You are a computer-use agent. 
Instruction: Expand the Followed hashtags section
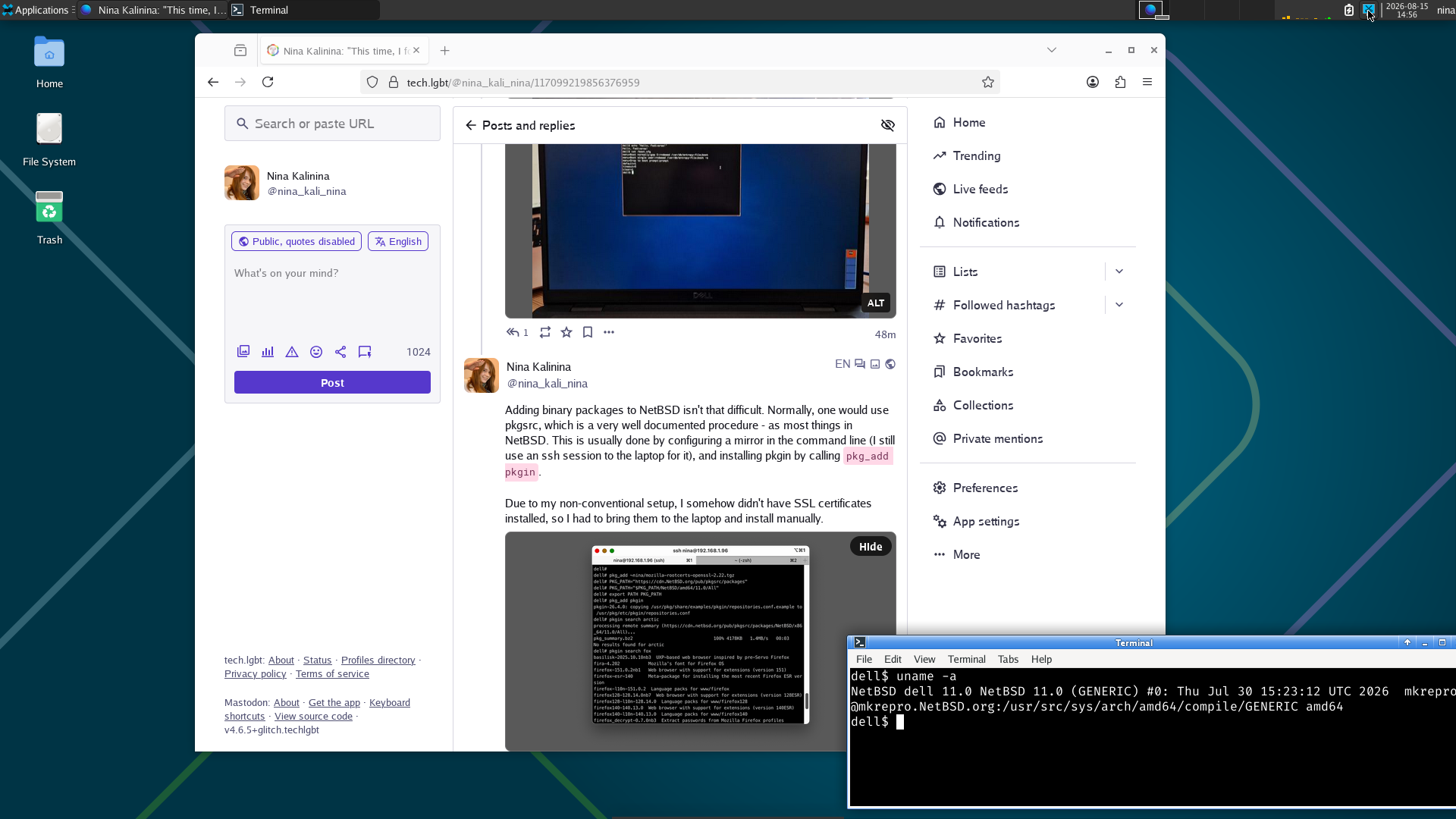click(x=1119, y=305)
